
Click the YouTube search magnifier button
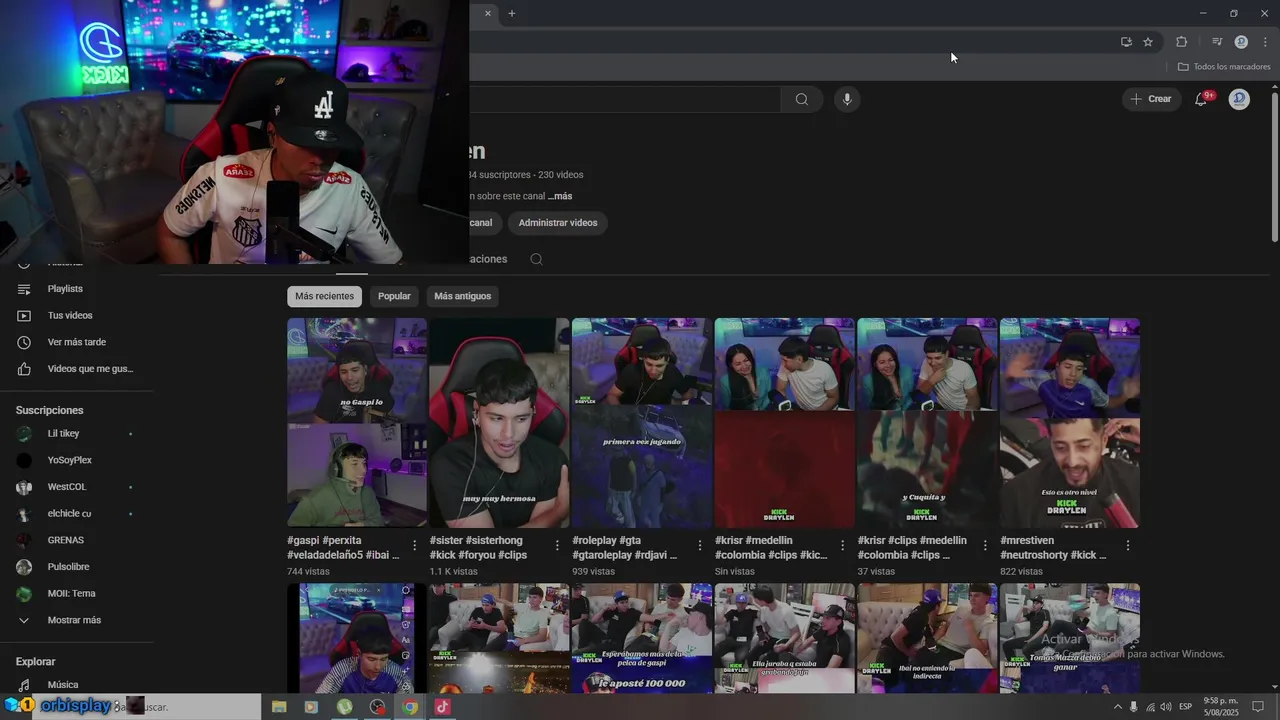point(802,99)
